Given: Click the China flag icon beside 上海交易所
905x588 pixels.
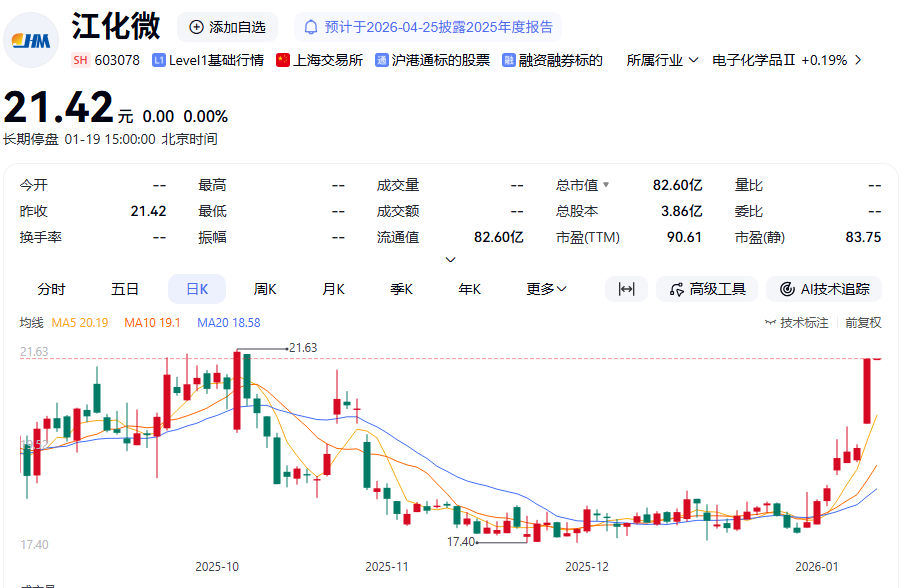Looking at the screenshot, I should pos(283,60).
